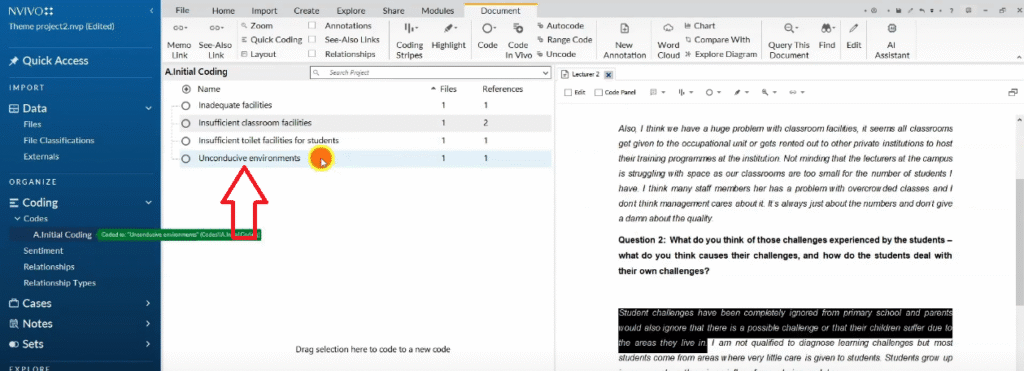Image resolution: width=1024 pixels, height=371 pixels.
Task: Open the See-Also Link tool
Action: click(x=215, y=40)
